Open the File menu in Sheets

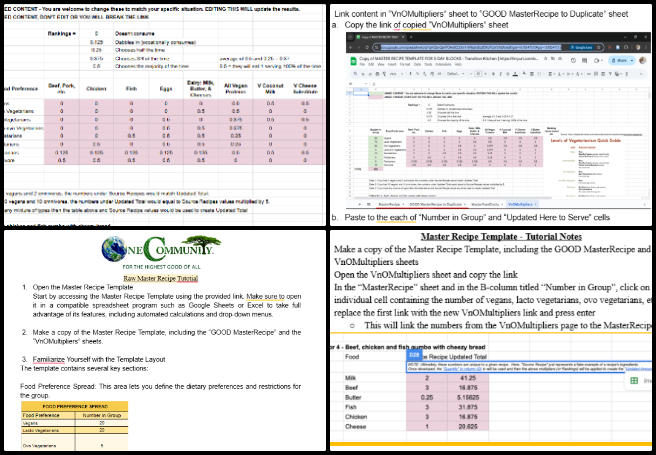coord(368,63)
